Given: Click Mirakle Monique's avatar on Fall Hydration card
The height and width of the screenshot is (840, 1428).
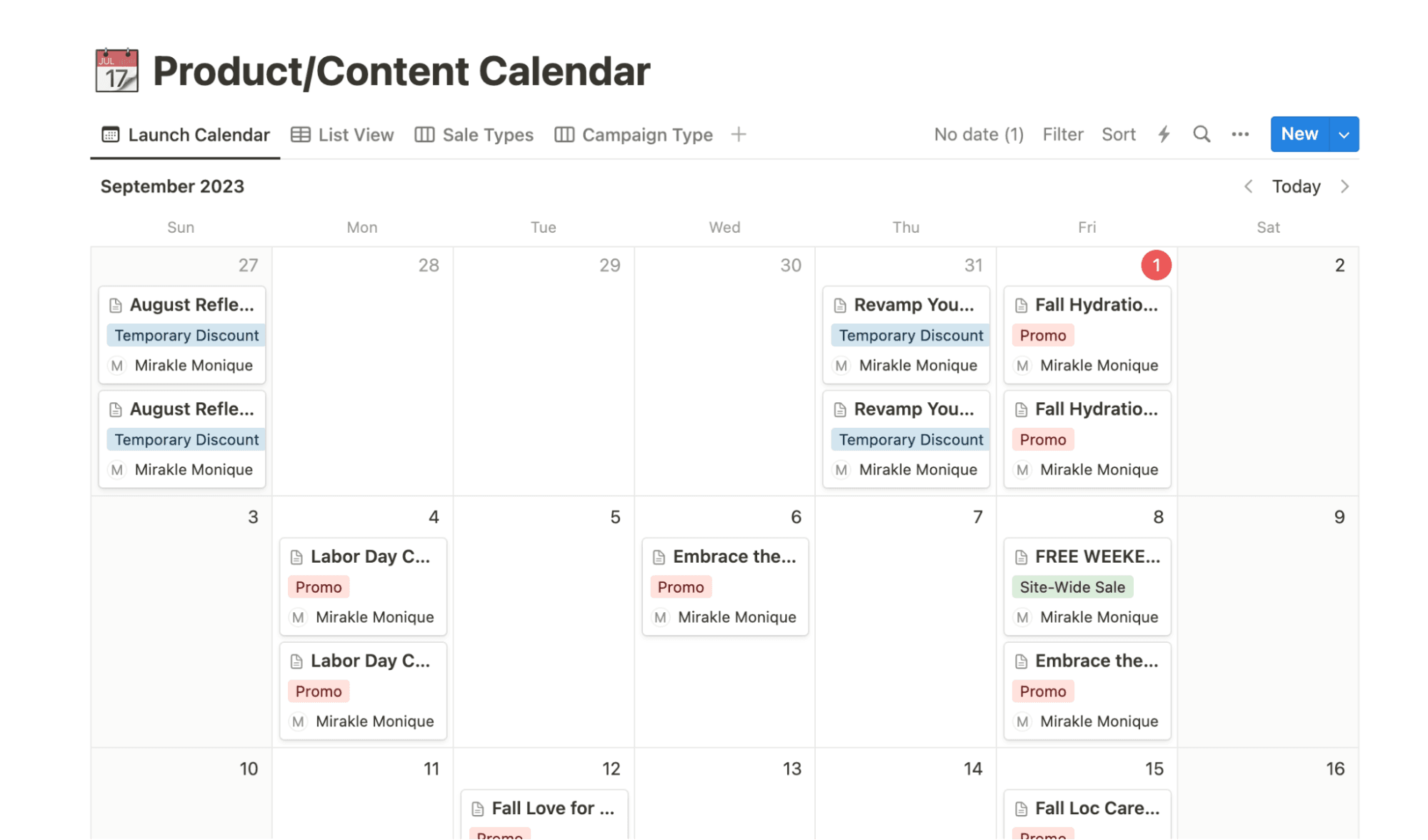Looking at the screenshot, I should click(x=1022, y=365).
